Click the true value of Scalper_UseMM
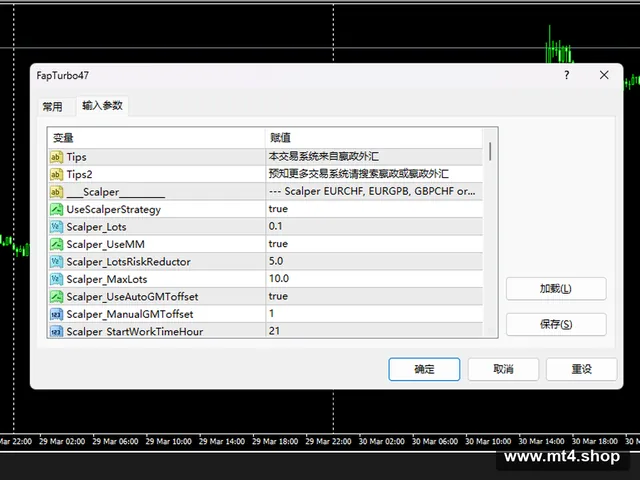The width and height of the screenshot is (640, 480). (278, 244)
